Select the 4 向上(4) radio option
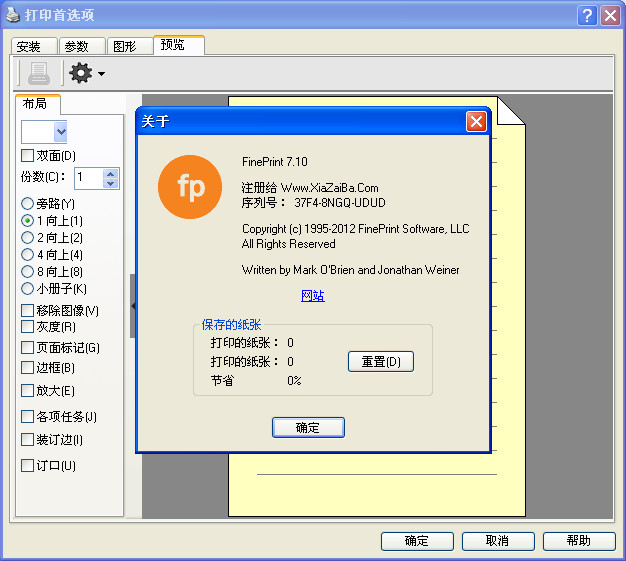Viewport: 626px width, 561px height. coord(27,254)
